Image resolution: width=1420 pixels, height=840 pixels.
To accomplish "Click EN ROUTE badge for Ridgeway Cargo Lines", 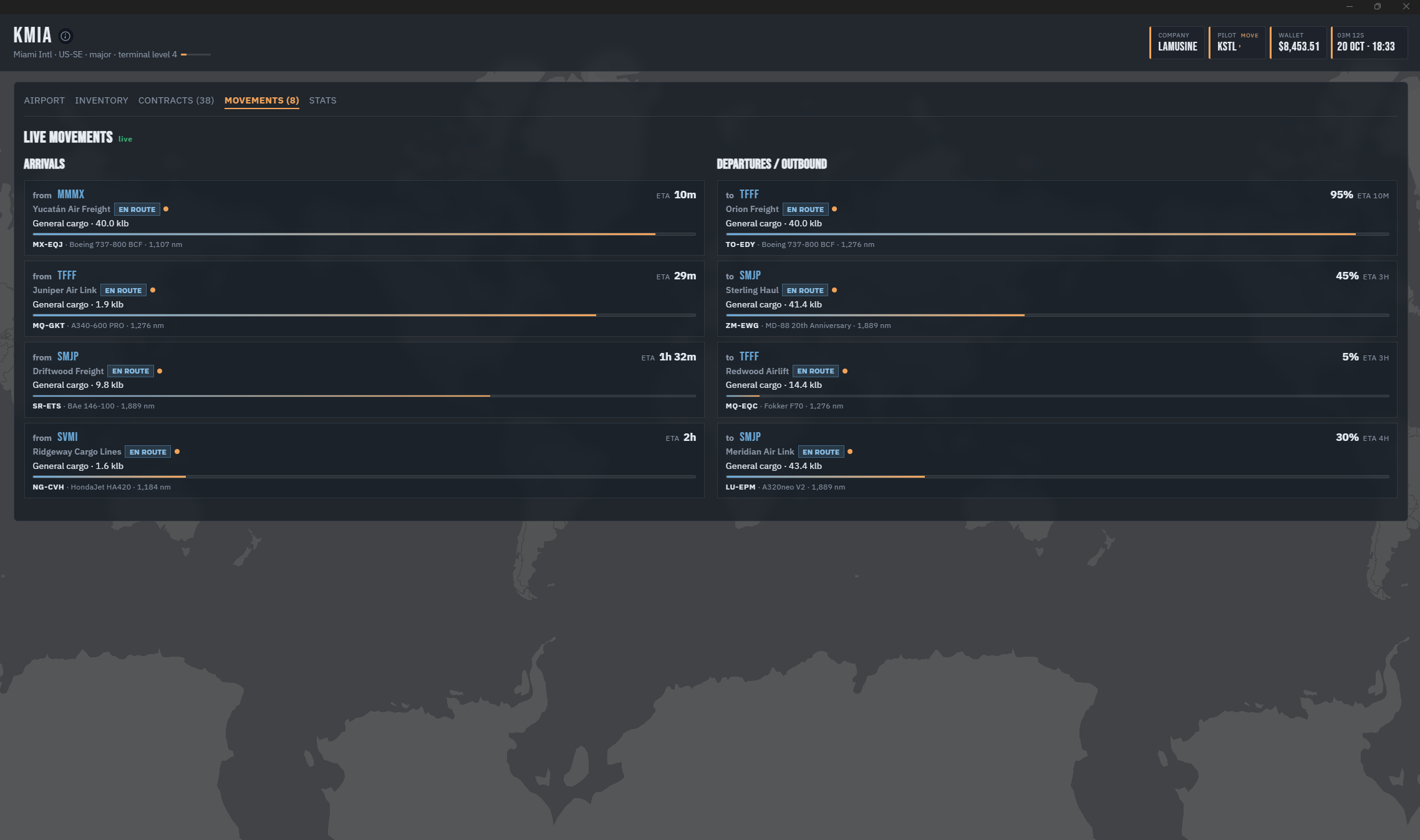I will (x=148, y=452).
